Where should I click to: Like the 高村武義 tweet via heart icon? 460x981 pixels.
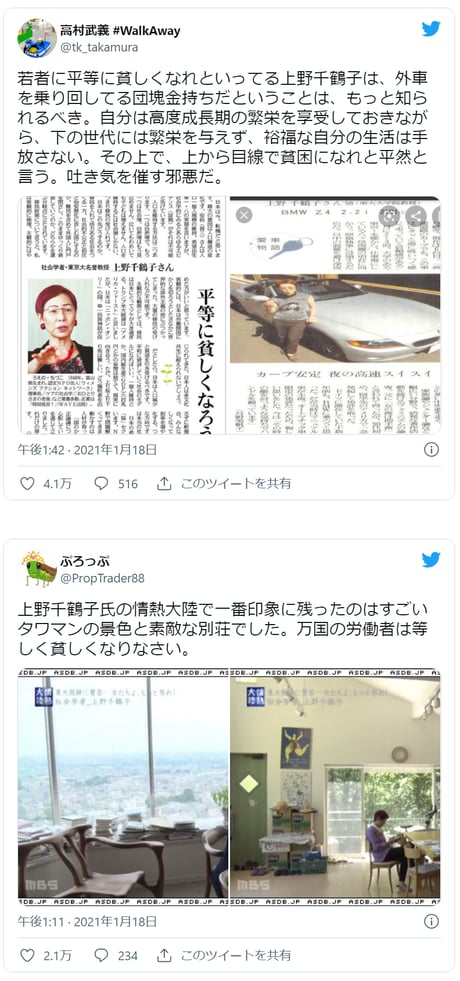(27, 483)
